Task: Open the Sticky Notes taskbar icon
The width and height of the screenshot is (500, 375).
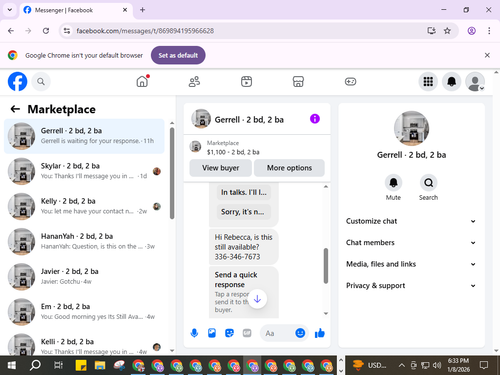Action: click(x=81, y=365)
